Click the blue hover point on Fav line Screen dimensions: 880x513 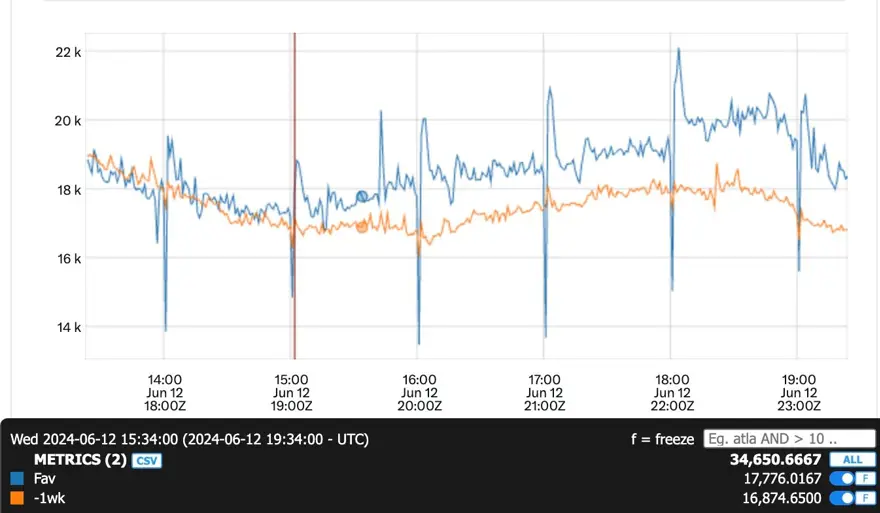point(362,197)
